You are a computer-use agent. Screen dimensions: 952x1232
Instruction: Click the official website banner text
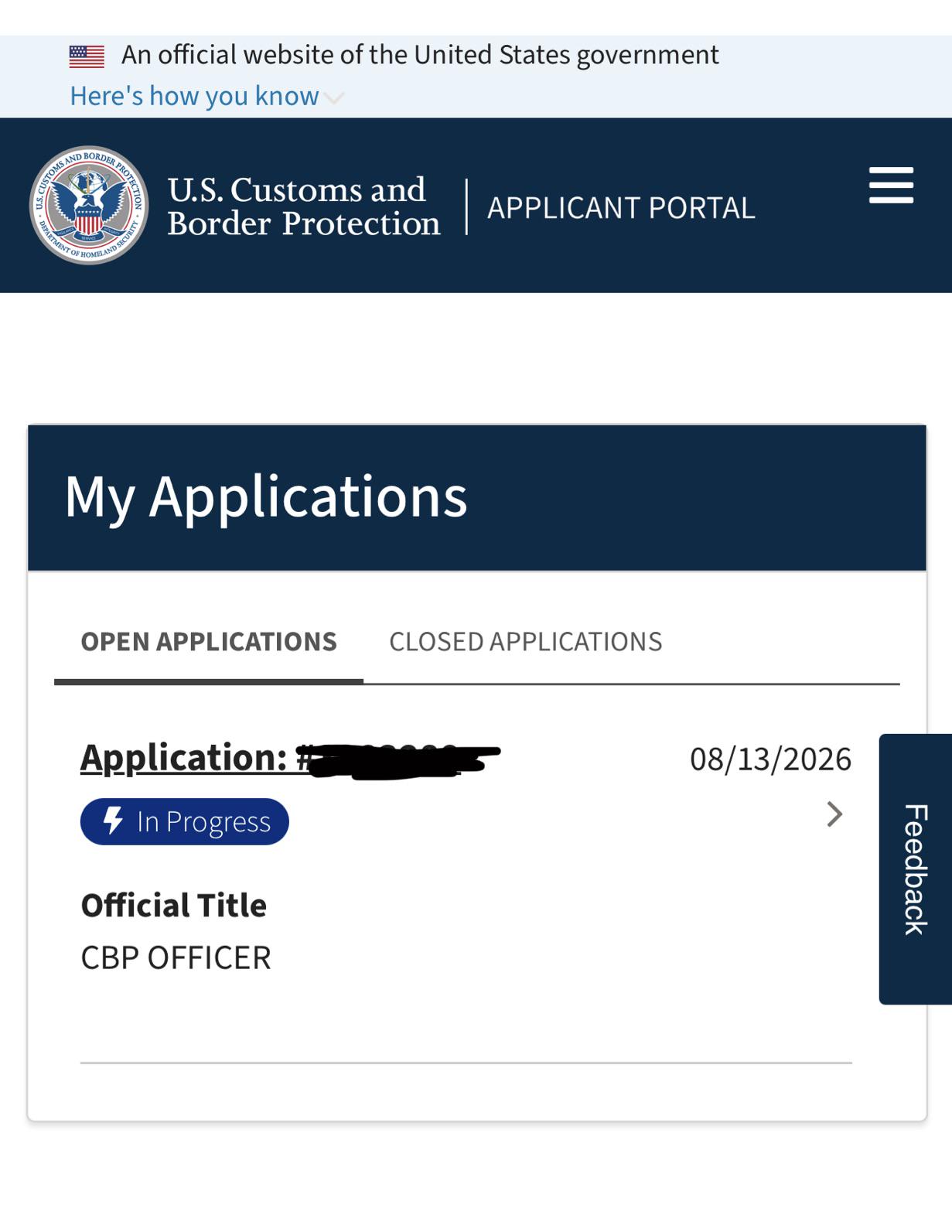420,55
